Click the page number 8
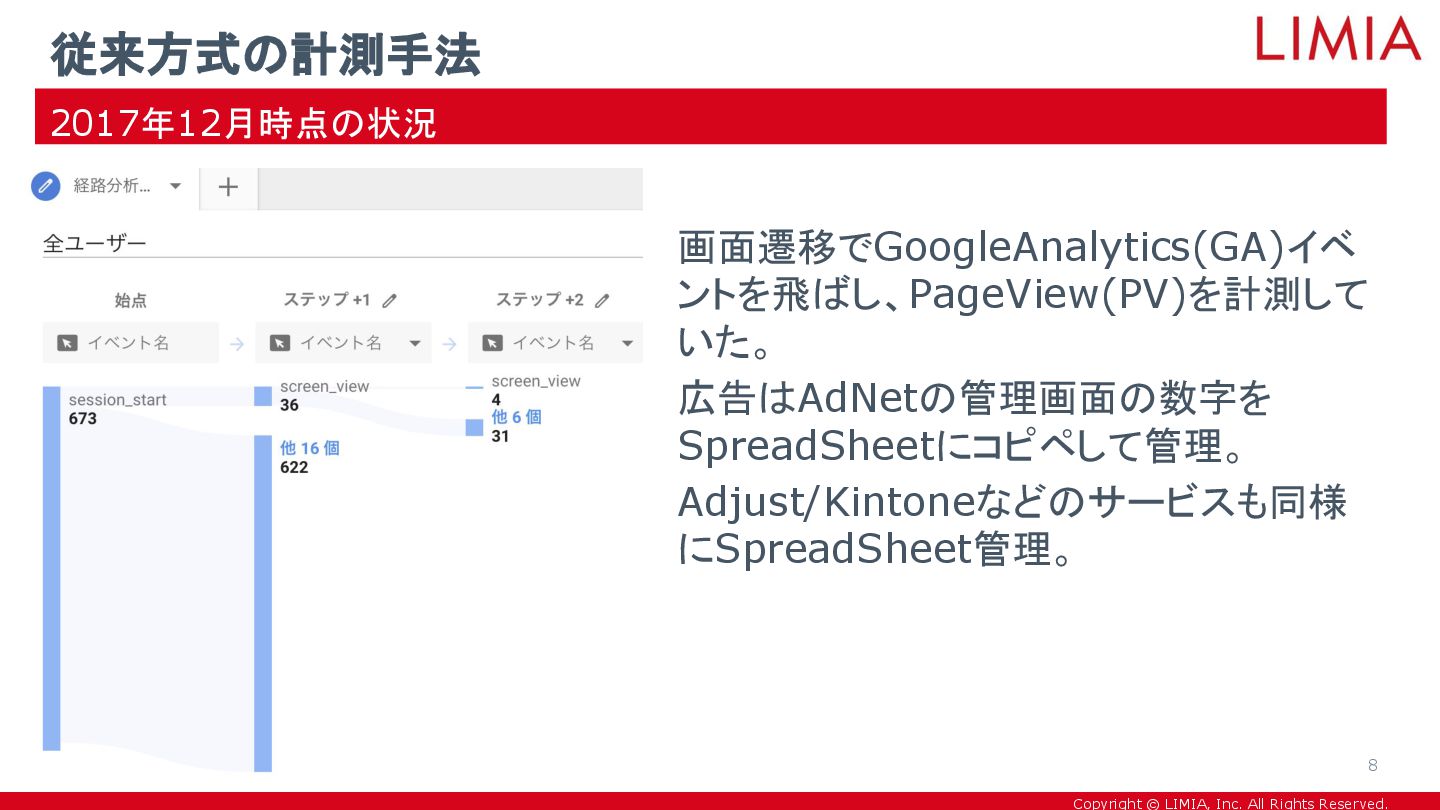The height and width of the screenshot is (810, 1440). (1373, 766)
